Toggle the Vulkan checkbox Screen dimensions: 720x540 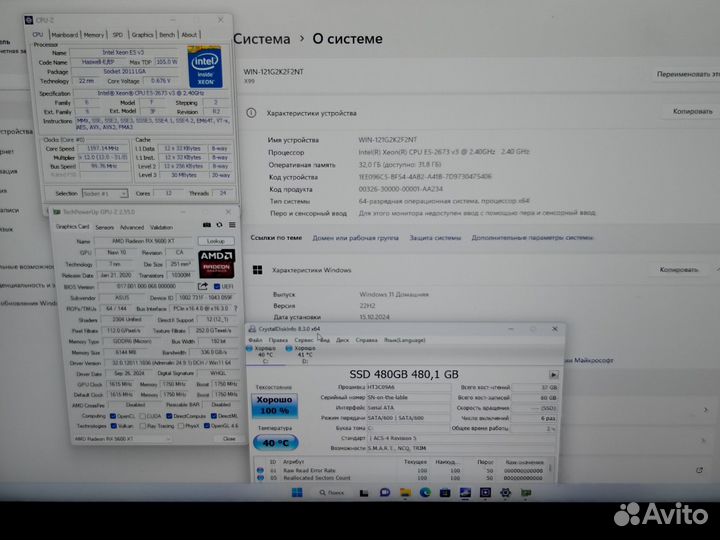(x=113, y=426)
